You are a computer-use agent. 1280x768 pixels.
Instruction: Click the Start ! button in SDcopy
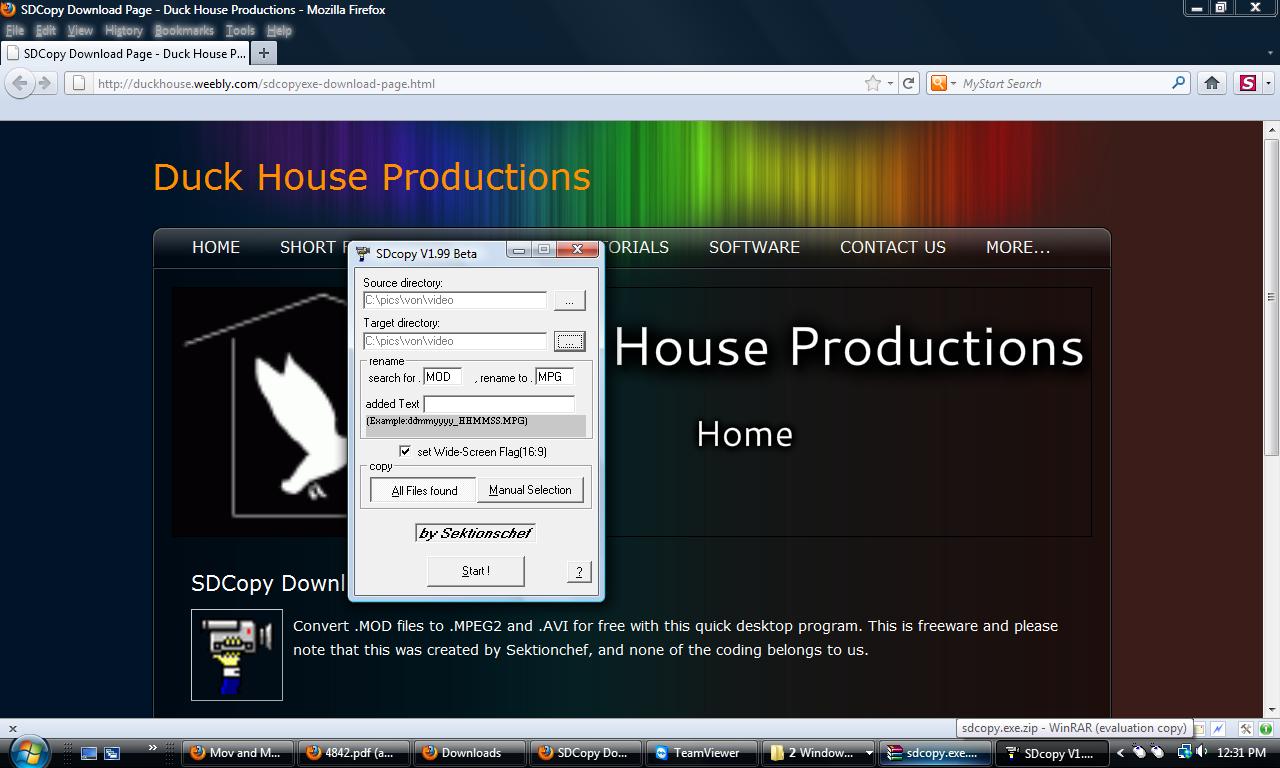point(475,571)
